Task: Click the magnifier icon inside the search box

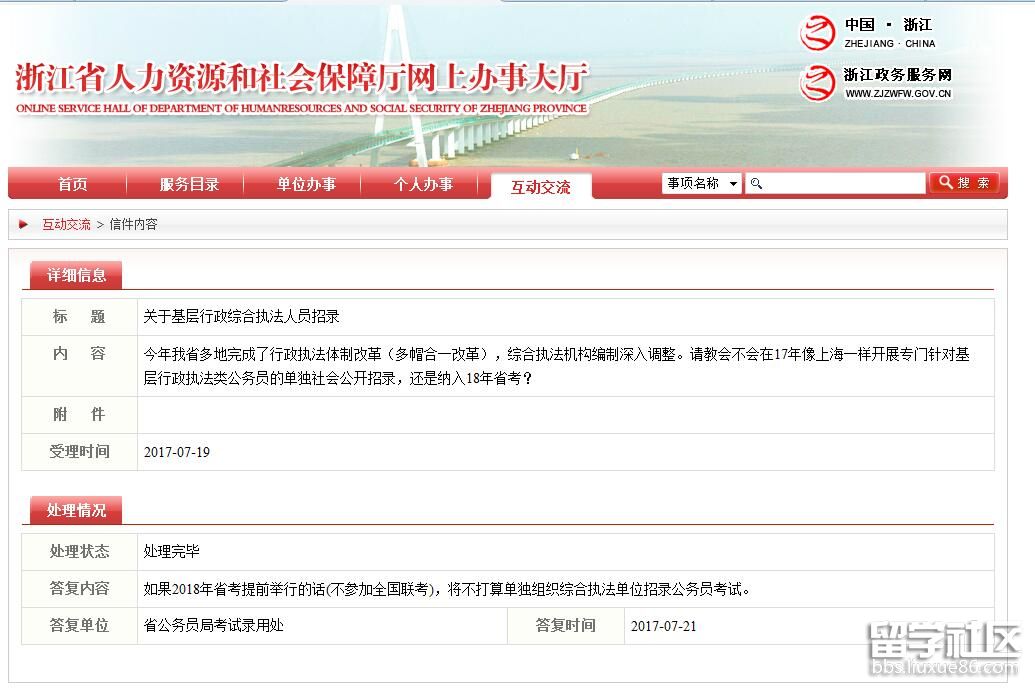Action: 757,184
